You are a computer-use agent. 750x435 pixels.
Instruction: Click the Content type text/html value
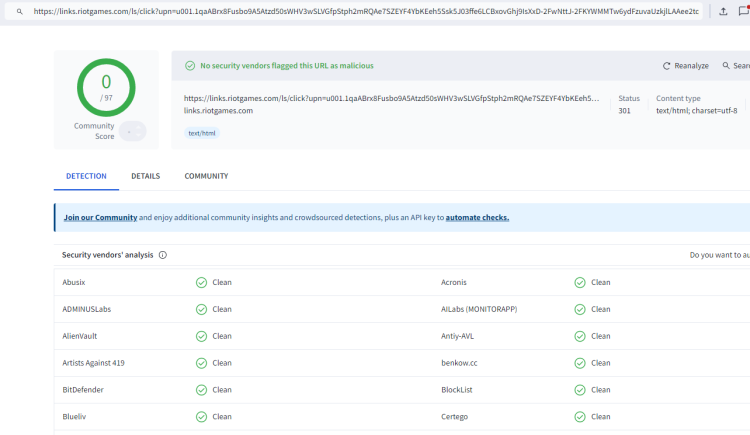pyautogui.click(x=696, y=111)
